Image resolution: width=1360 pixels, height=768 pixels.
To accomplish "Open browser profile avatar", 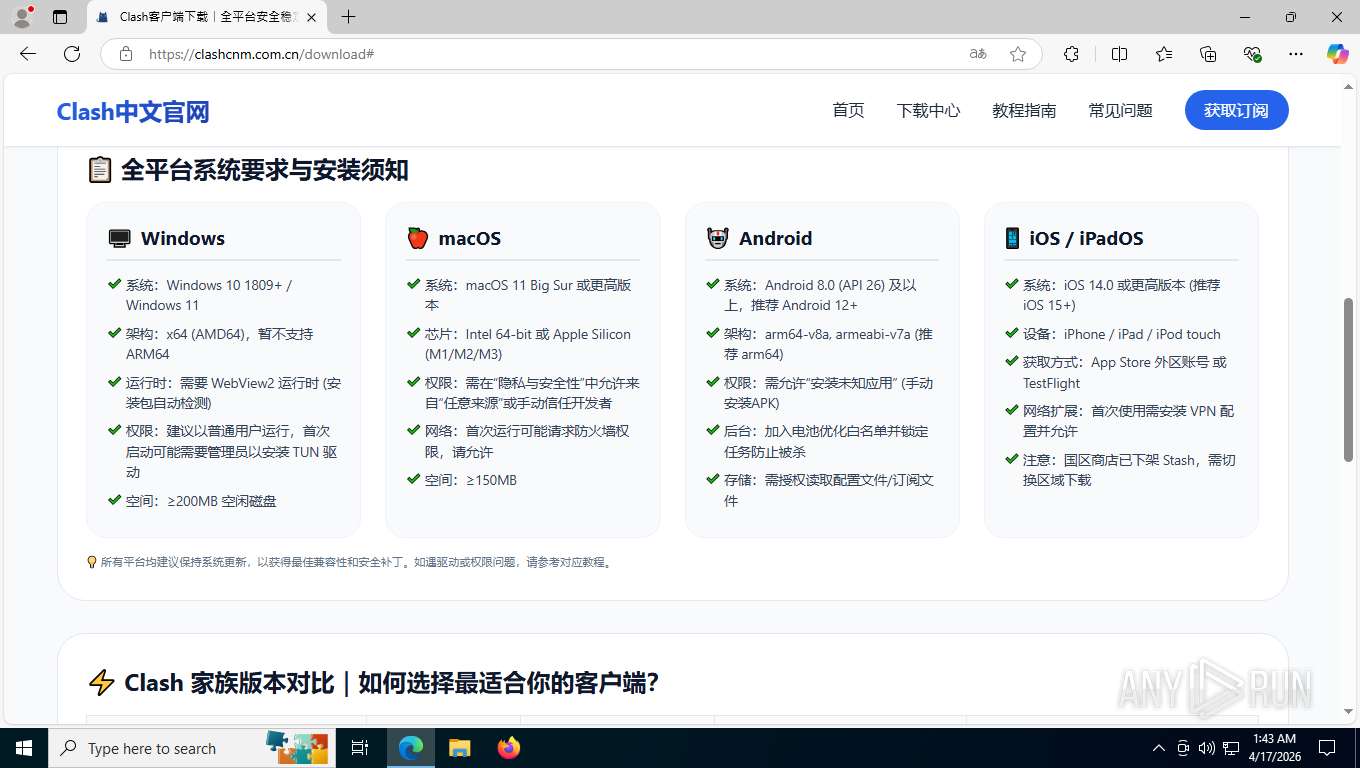I will [22, 17].
